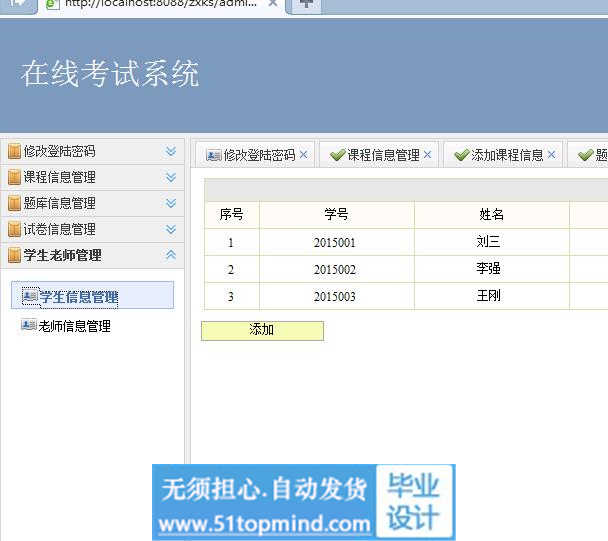
Task: Expand the 题库信息管理 panel arrow
Action: click(171, 204)
